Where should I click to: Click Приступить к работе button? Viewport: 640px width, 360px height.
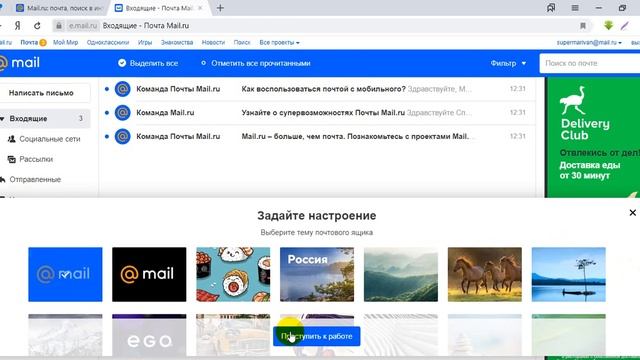(x=317, y=336)
